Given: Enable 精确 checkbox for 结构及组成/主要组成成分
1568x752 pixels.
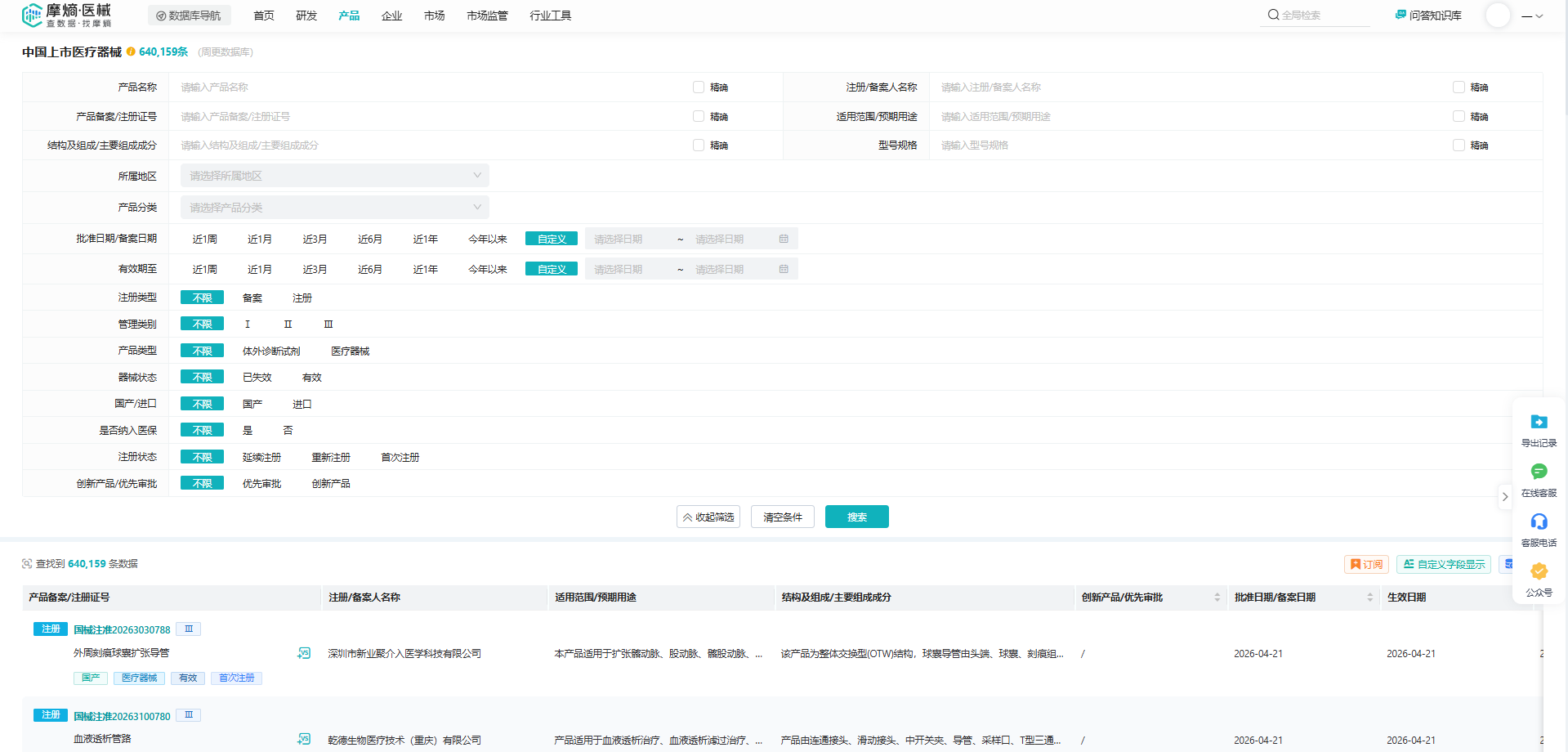Looking at the screenshot, I should pos(699,145).
